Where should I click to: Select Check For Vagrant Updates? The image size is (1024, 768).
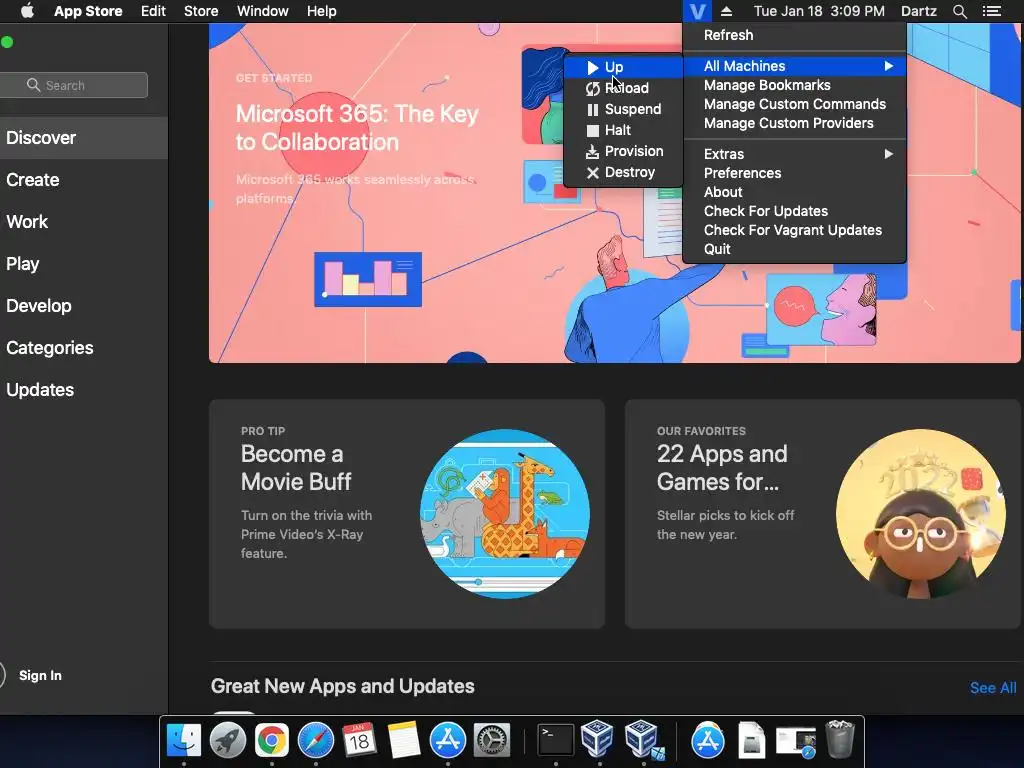(794, 230)
